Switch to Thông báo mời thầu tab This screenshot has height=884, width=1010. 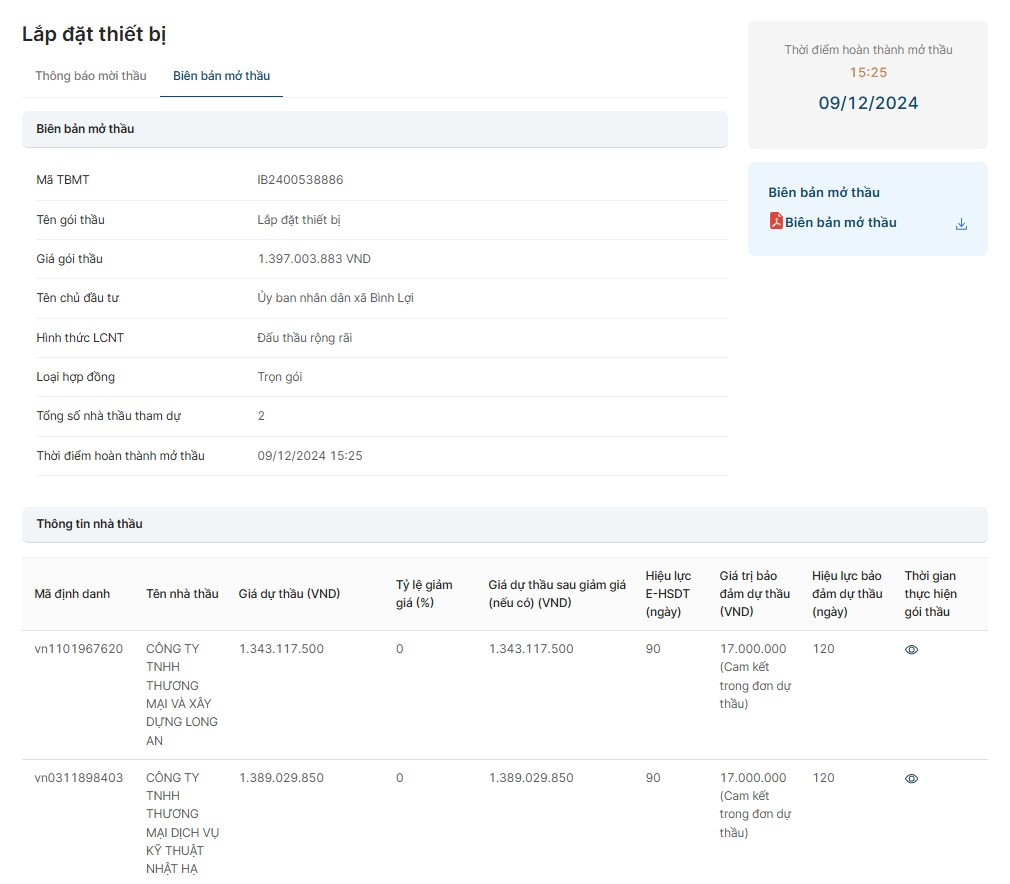tap(91, 76)
